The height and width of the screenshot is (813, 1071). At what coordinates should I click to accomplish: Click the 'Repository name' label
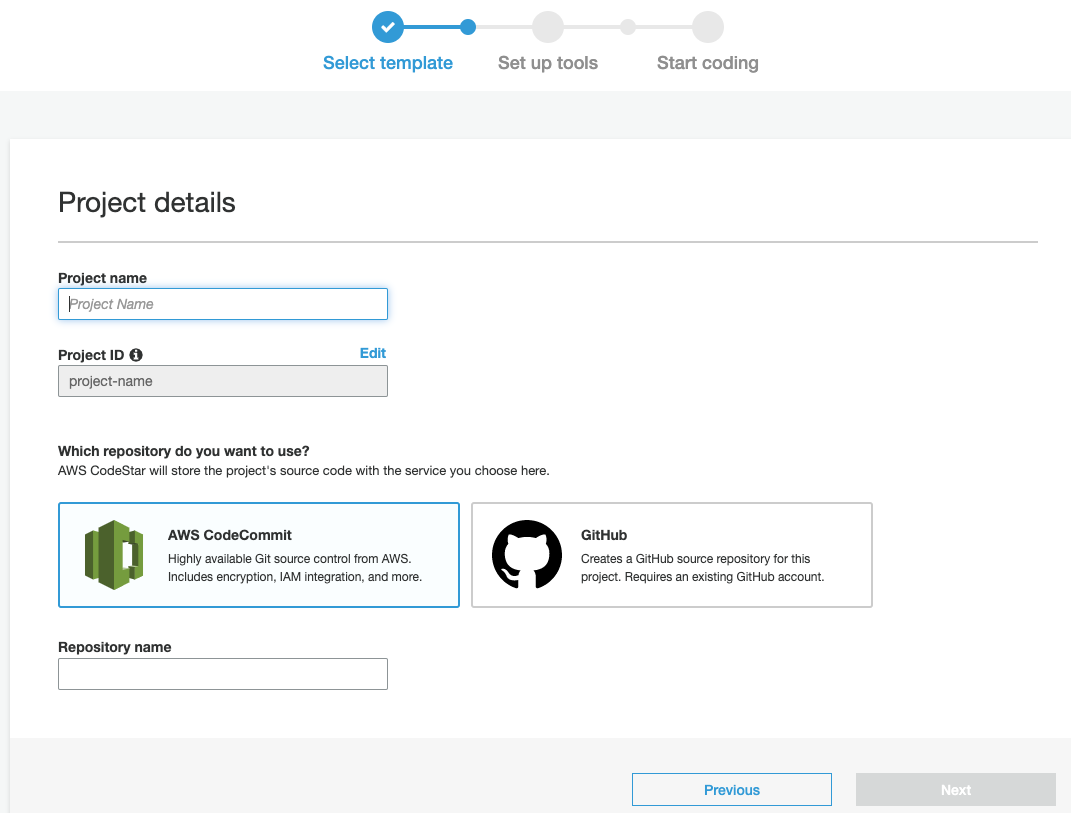[x=115, y=647]
